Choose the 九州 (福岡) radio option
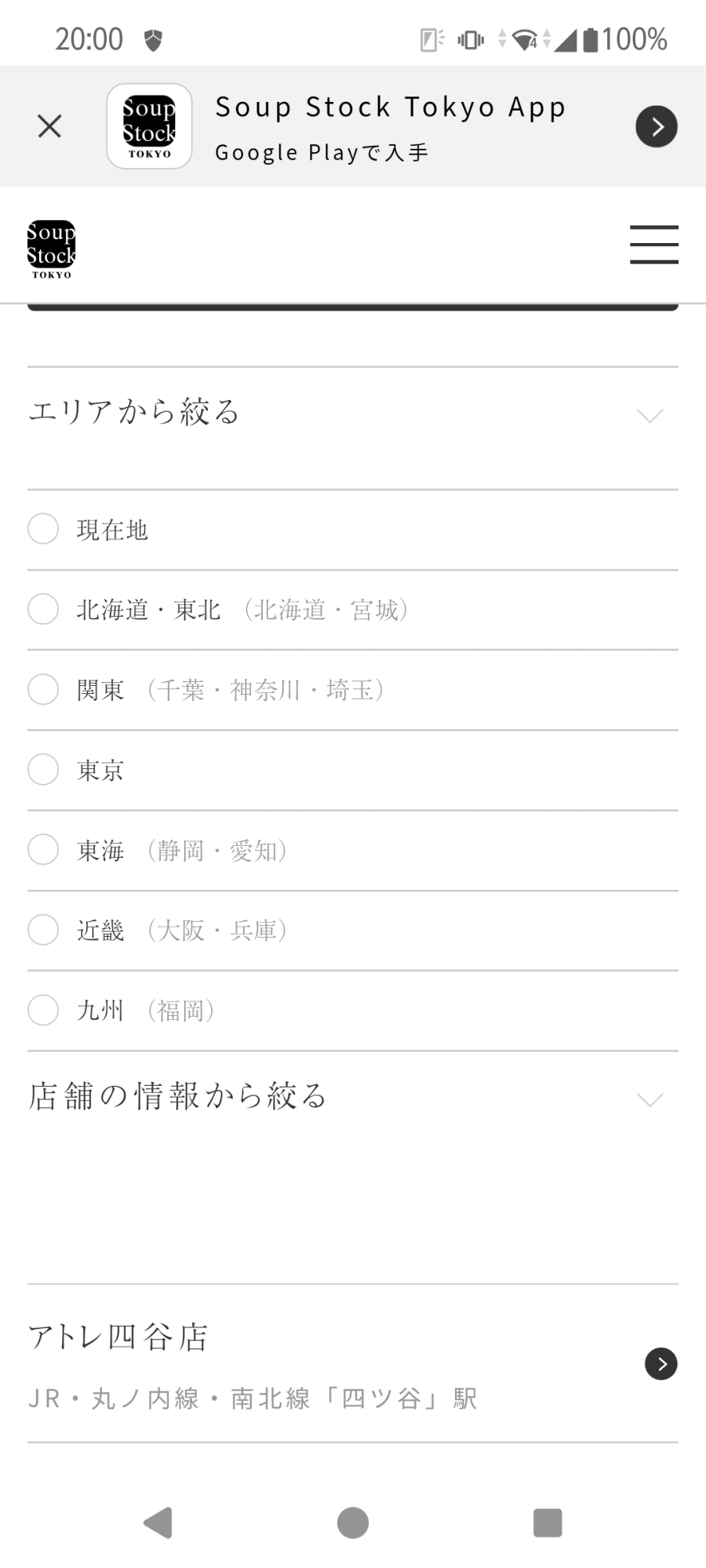The height and width of the screenshot is (1568, 706). (x=43, y=1010)
